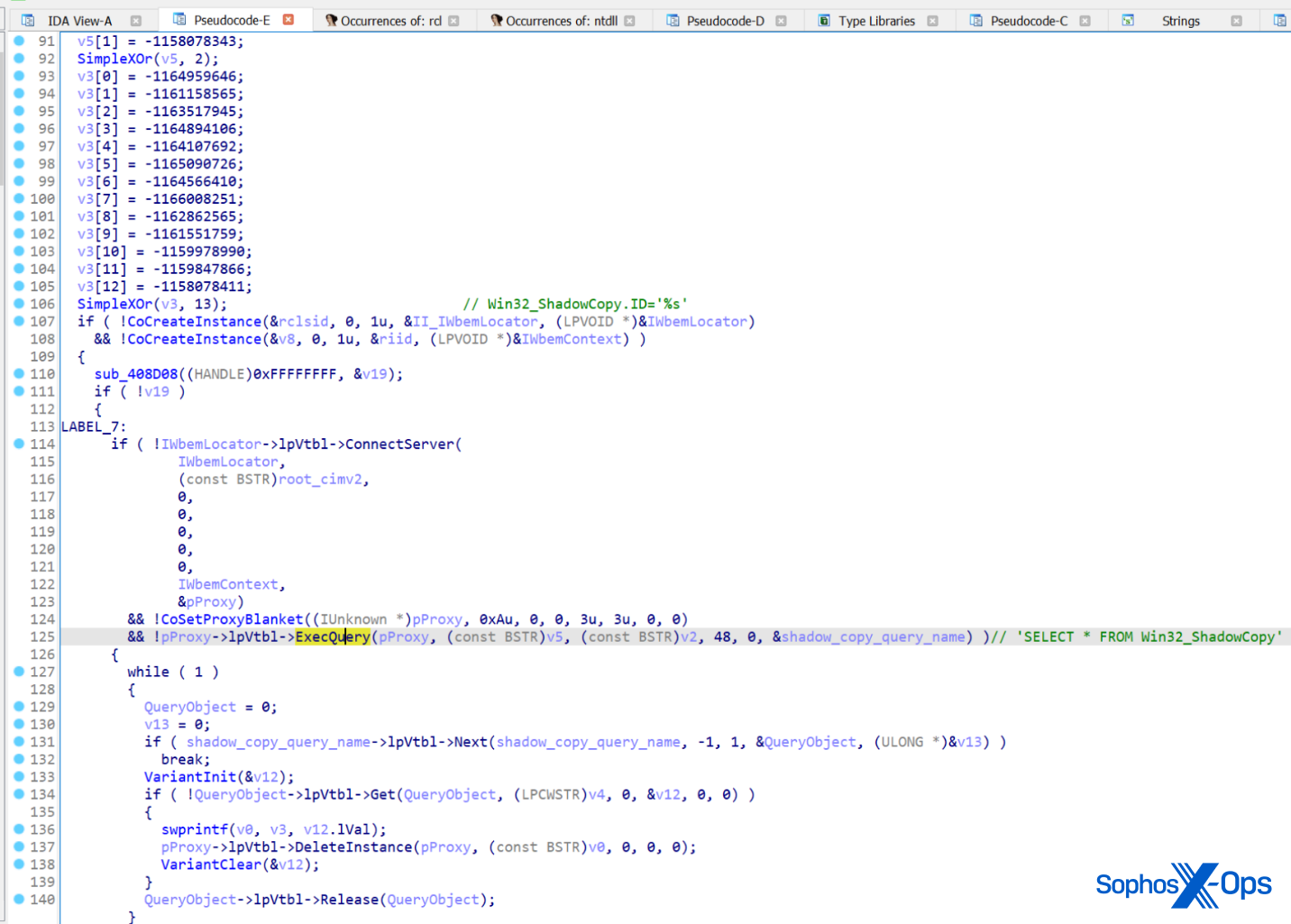Toggle breakpoint dot on line 114
Image resolution: width=1291 pixels, height=924 pixels.
click(19, 444)
